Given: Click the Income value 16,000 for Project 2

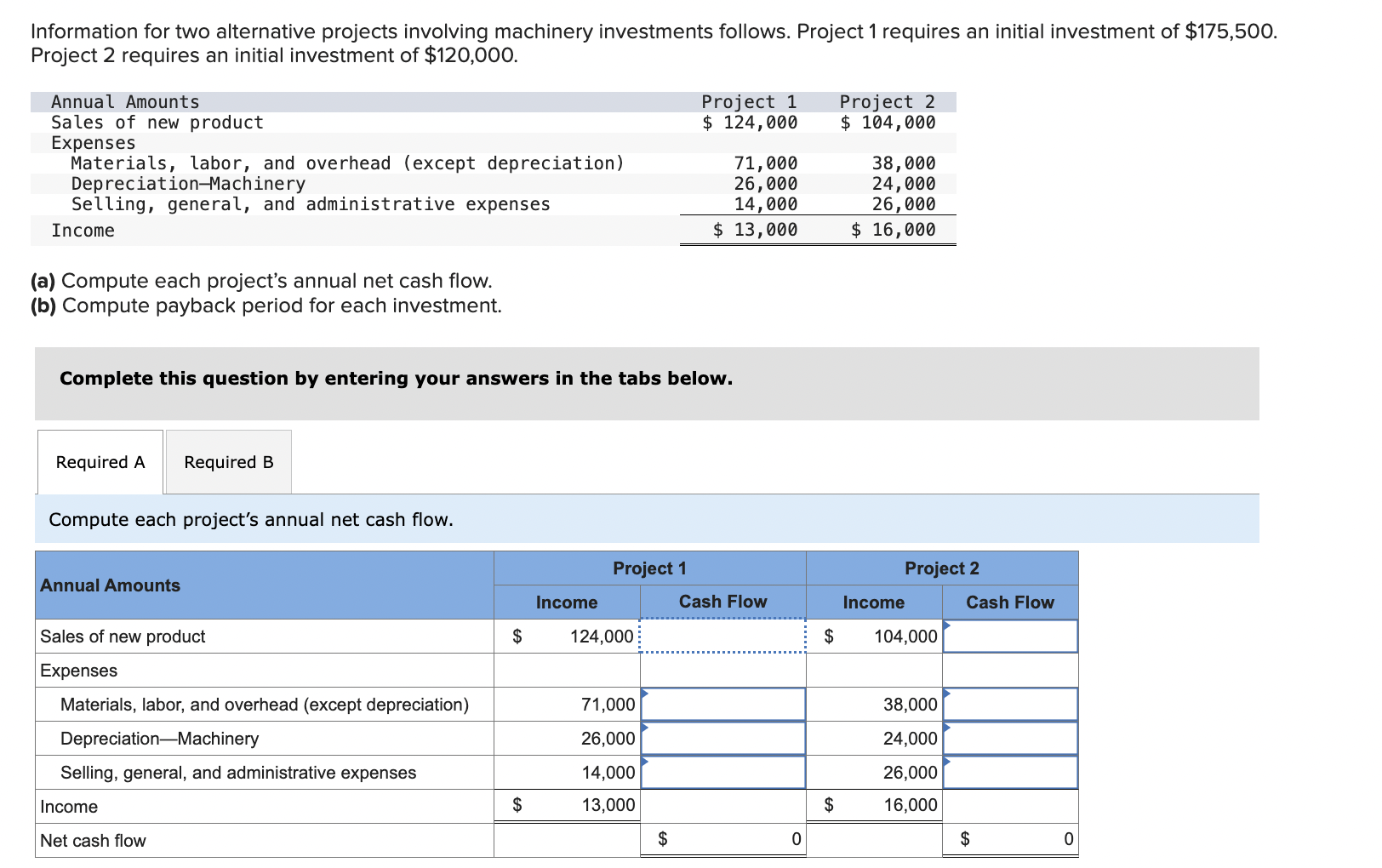Looking at the screenshot, I should pos(909,804).
